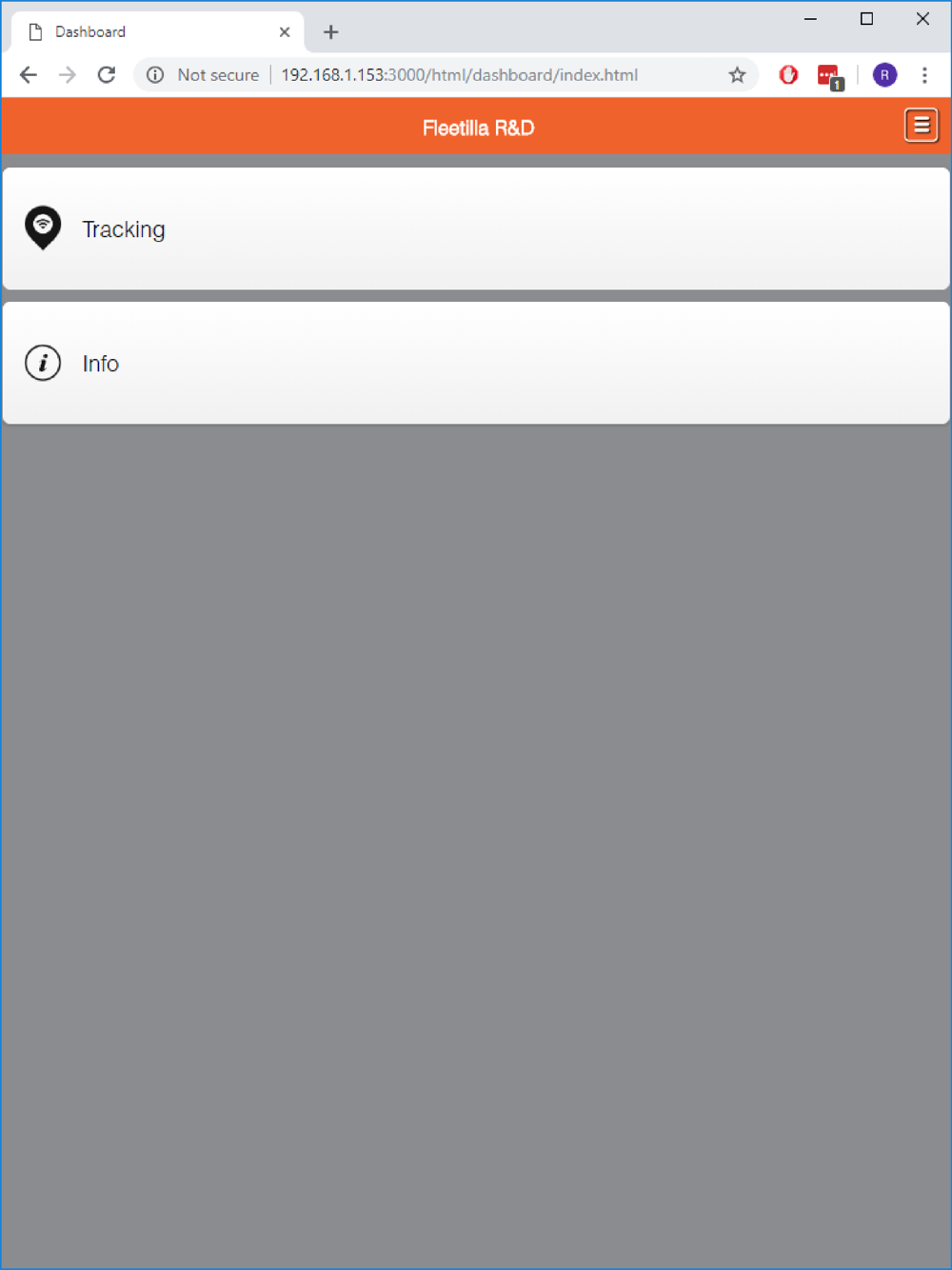Click the Fleetilla R&D header title

478,128
